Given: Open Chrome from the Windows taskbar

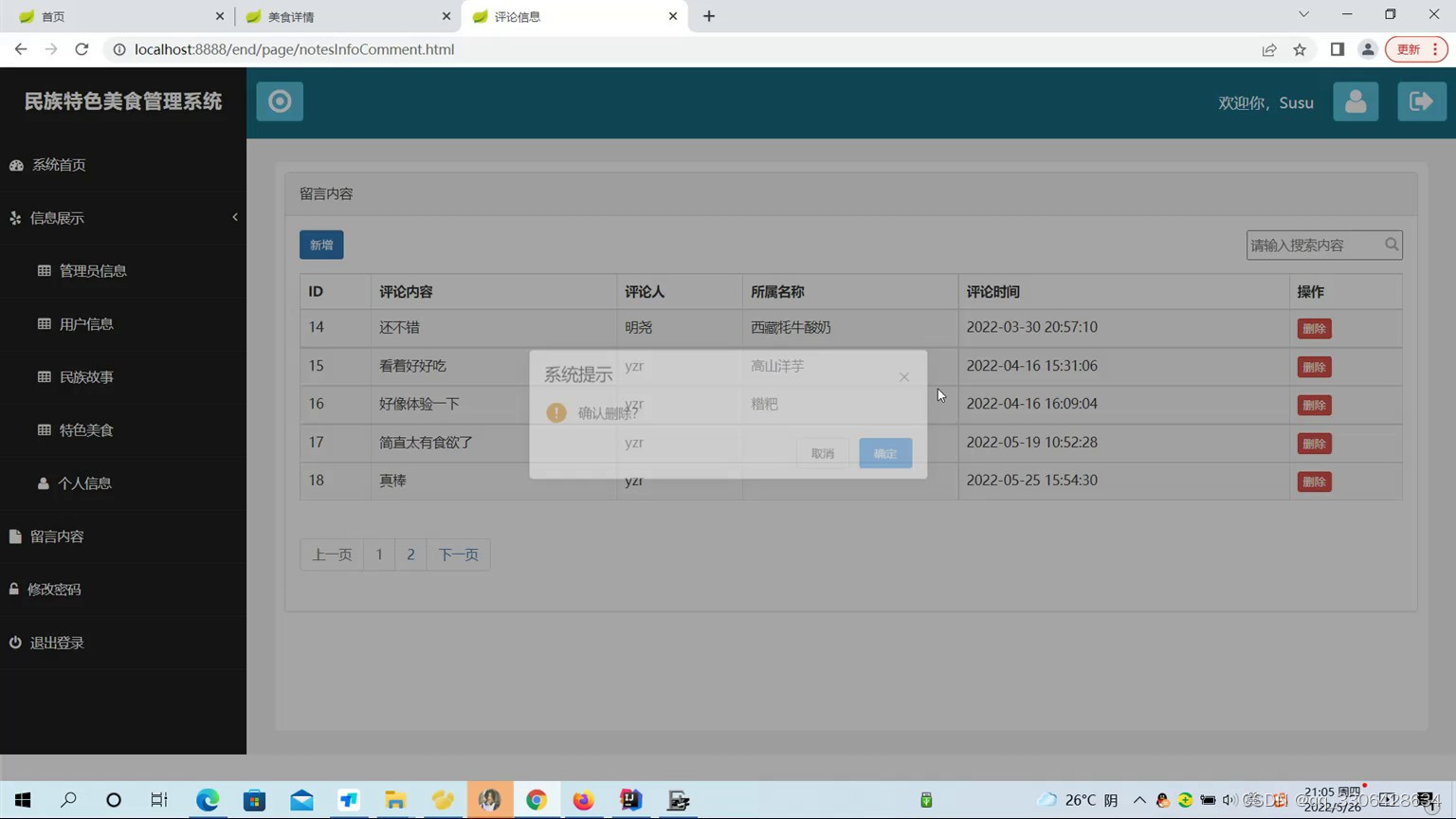Looking at the screenshot, I should tap(537, 799).
